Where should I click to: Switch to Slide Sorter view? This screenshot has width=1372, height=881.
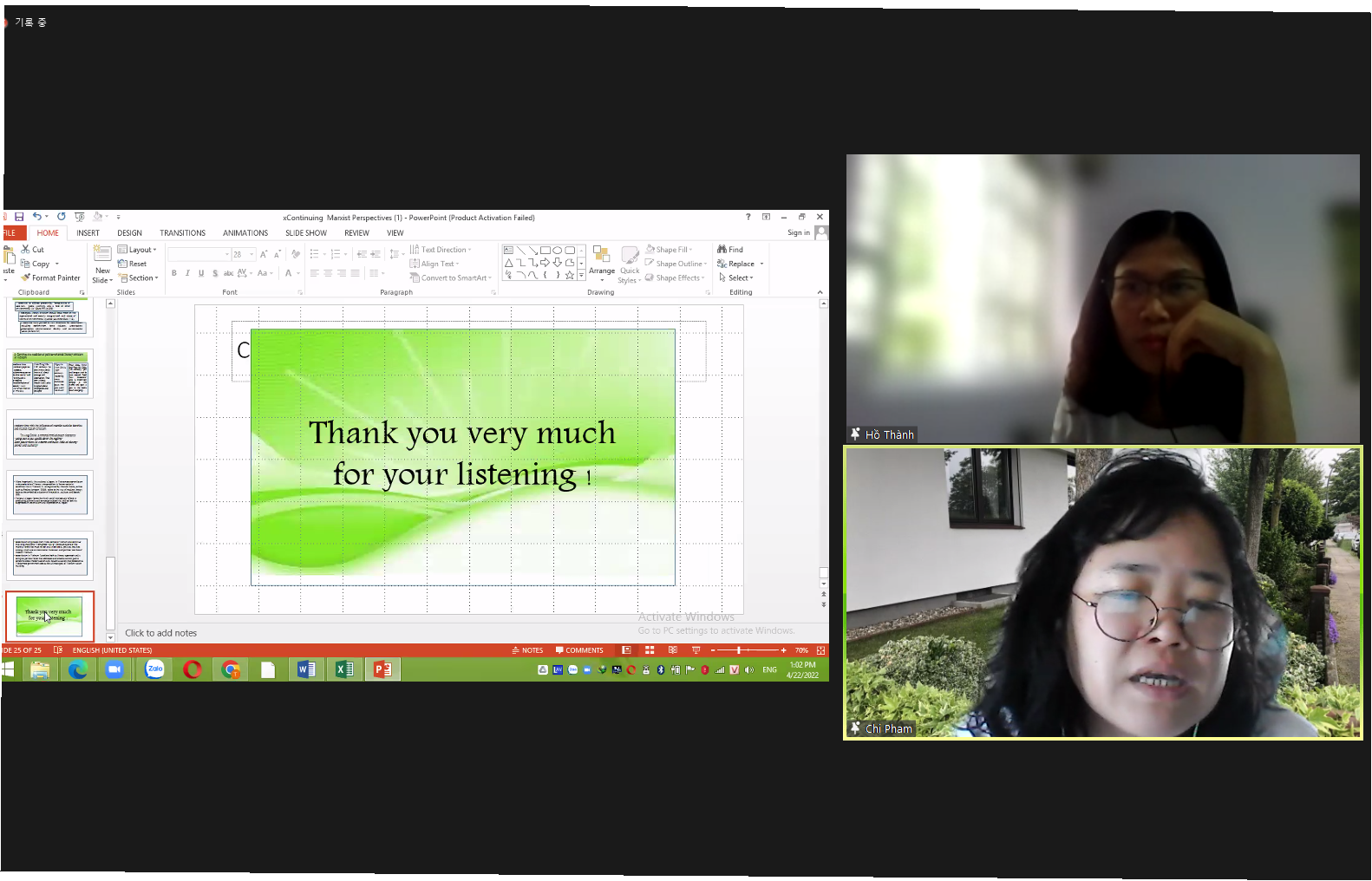coord(649,650)
